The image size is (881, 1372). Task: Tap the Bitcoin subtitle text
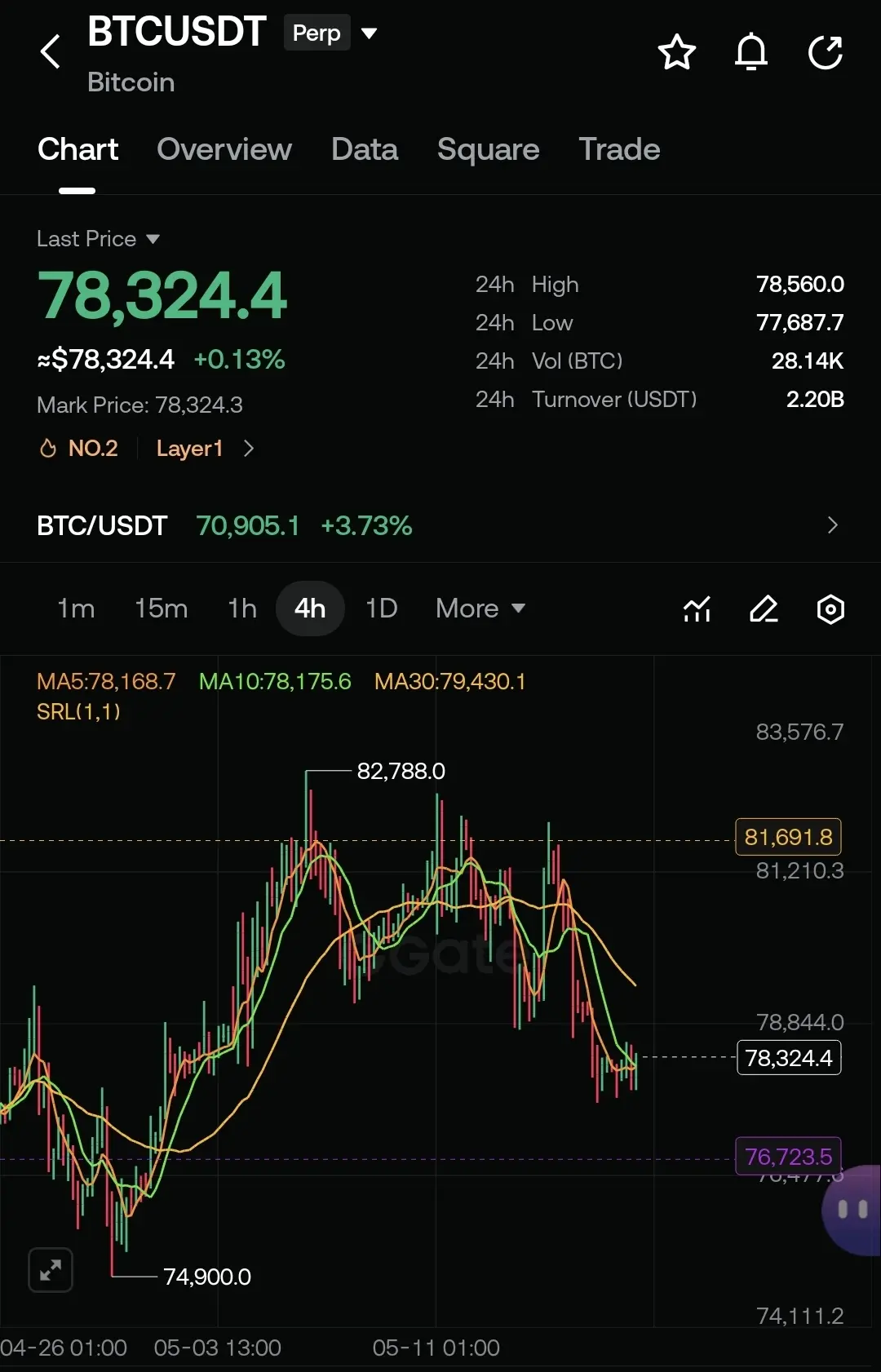pyautogui.click(x=131, y=82)
